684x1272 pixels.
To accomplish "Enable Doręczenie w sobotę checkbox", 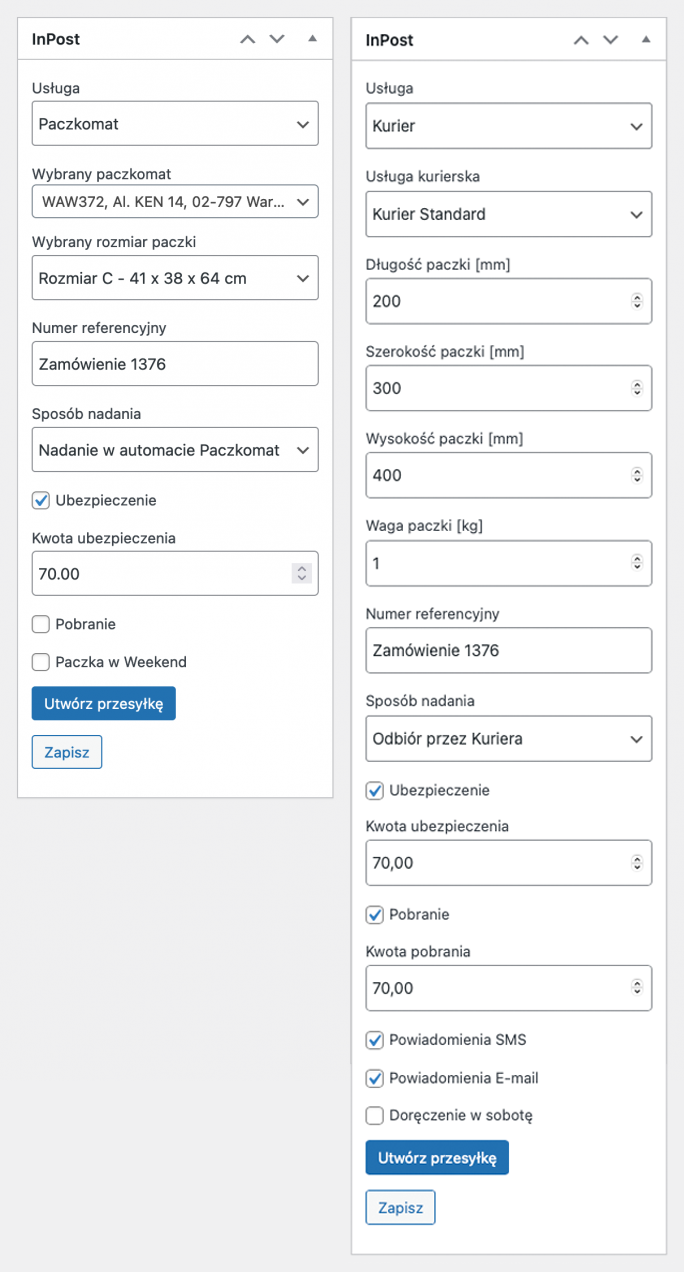I will (x=375, y=1115).
